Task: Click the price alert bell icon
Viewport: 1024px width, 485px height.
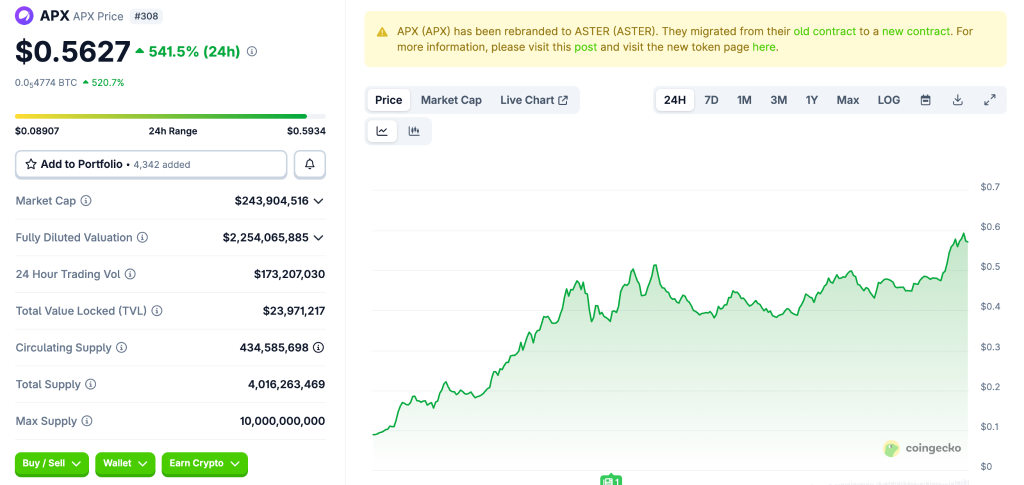Action: (x=309, y=164)
